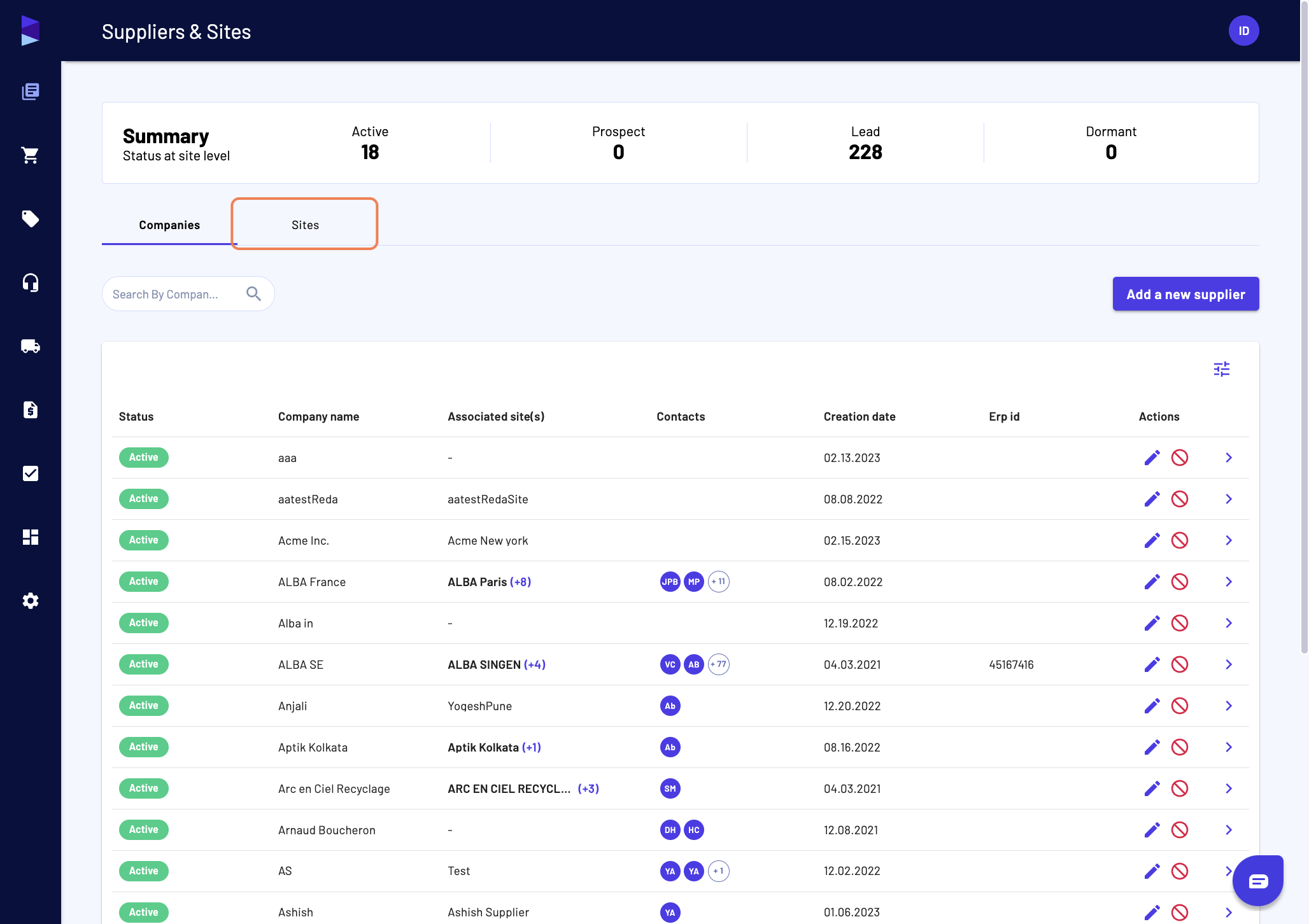Deactivate the ALBA SE company

coord(1180,664)
